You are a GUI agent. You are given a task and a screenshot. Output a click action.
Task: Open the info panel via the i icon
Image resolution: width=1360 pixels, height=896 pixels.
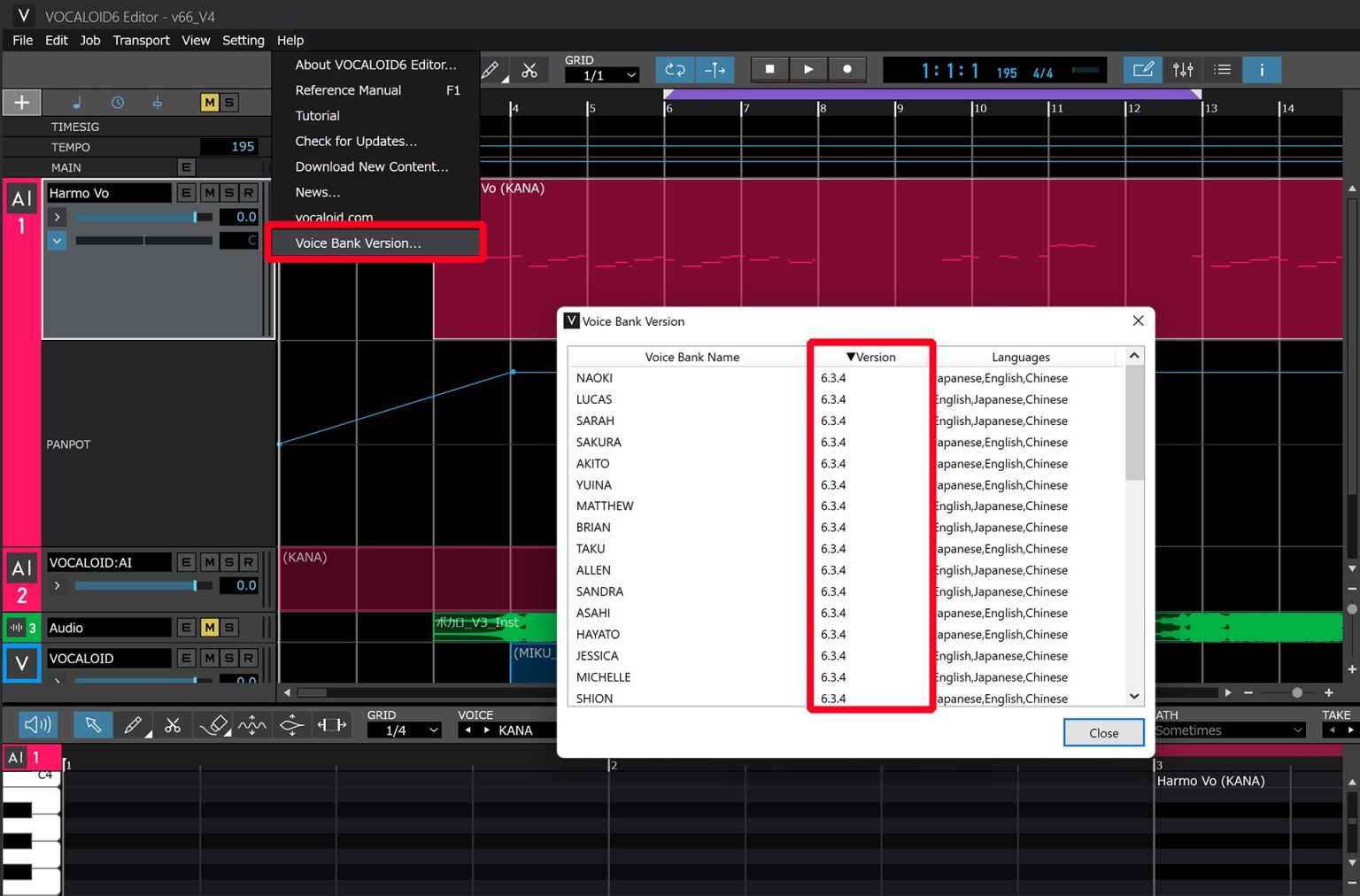tap(1262, 69)
